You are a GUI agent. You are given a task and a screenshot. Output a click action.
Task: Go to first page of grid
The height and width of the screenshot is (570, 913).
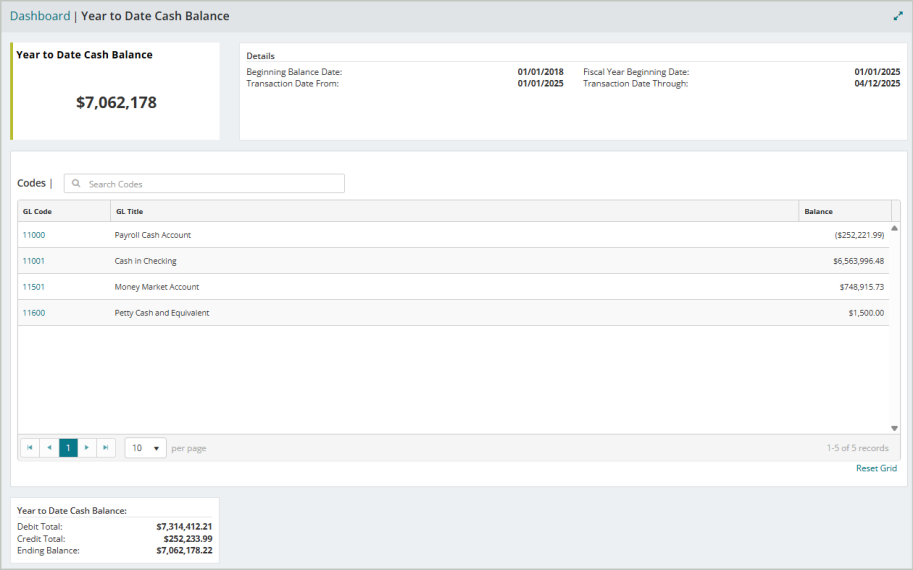click(x=29, y=448)
